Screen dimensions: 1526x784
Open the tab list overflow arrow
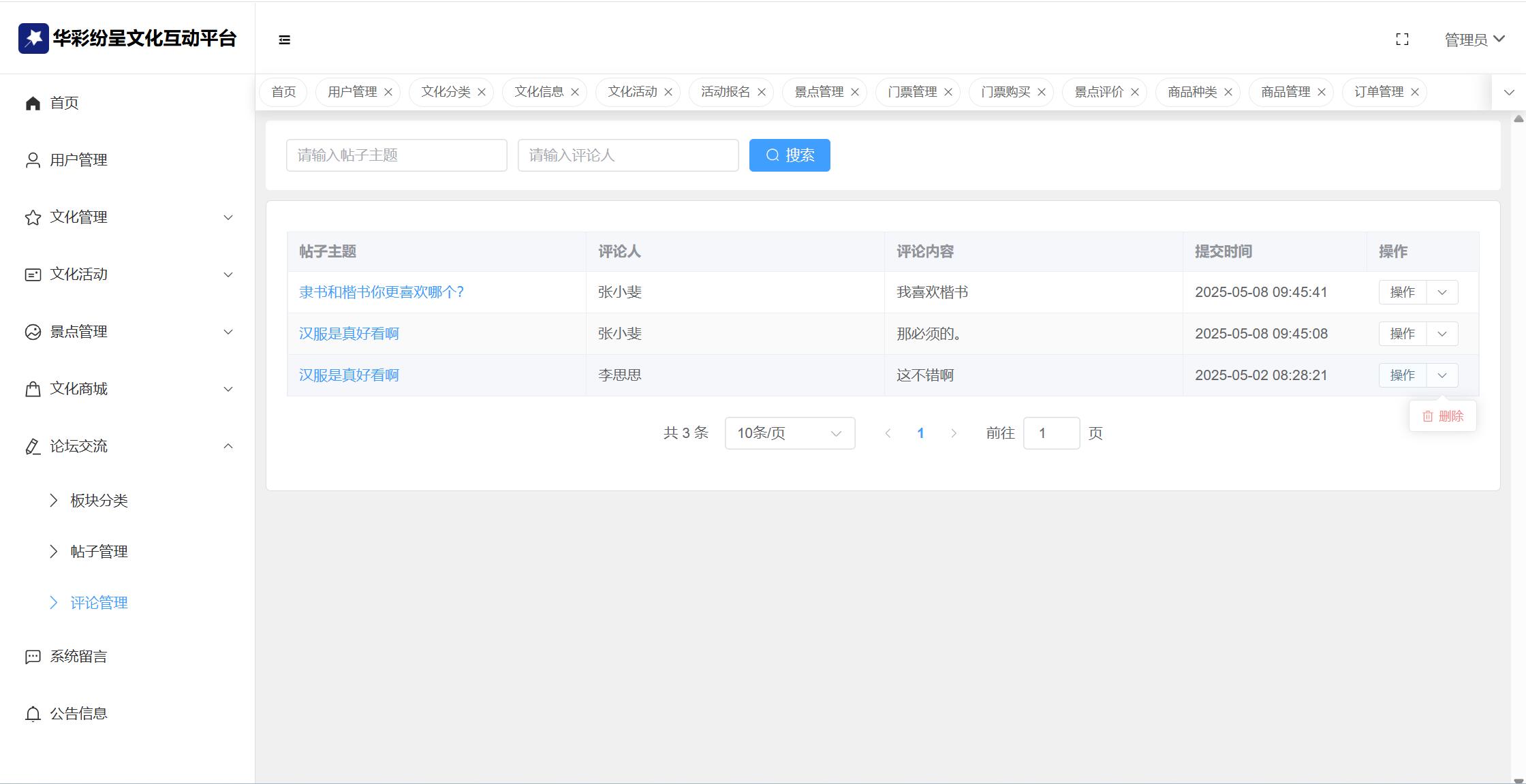coord(1509,93)
